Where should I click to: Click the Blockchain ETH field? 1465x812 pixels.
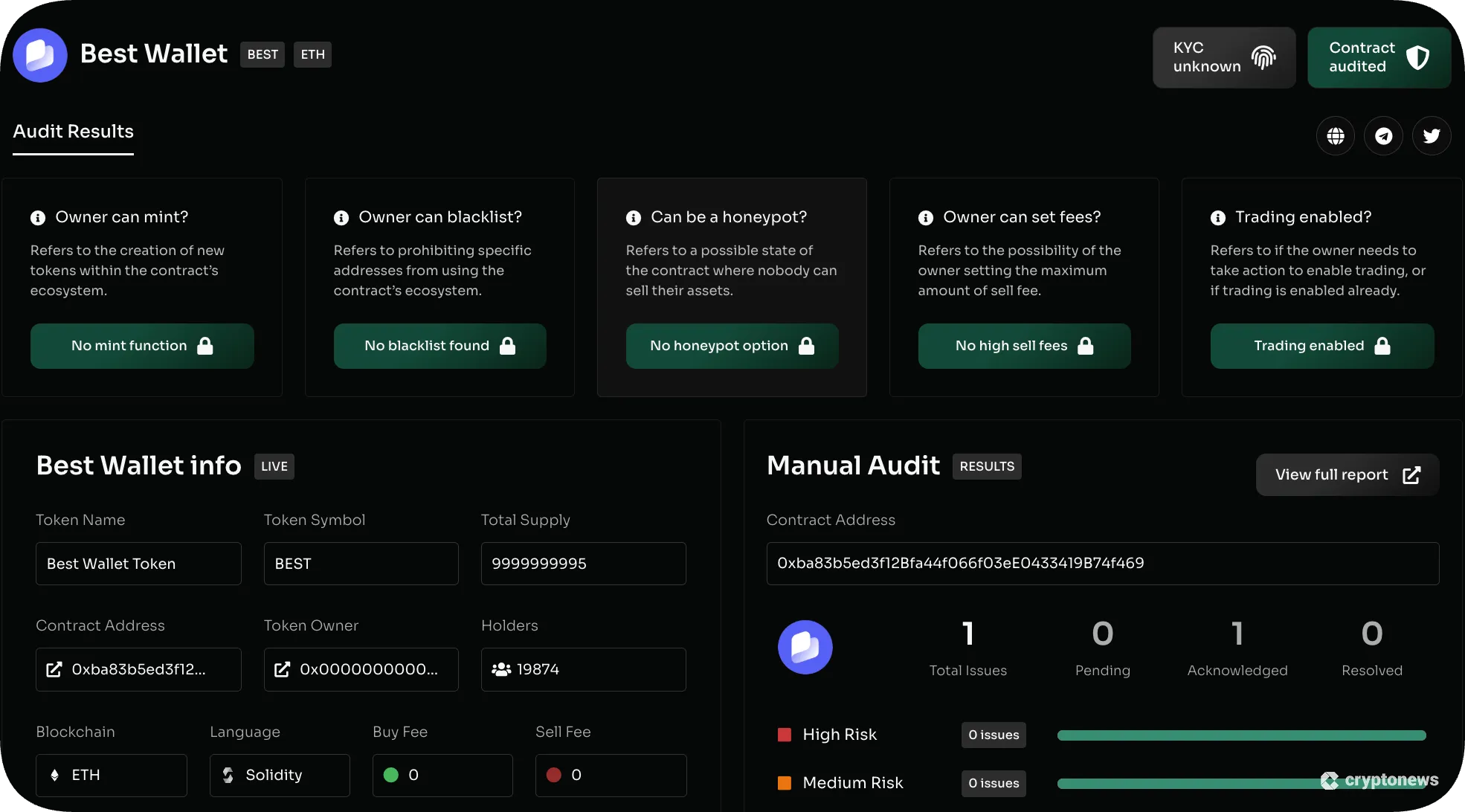pyautogui.click(x=112, y=776)
